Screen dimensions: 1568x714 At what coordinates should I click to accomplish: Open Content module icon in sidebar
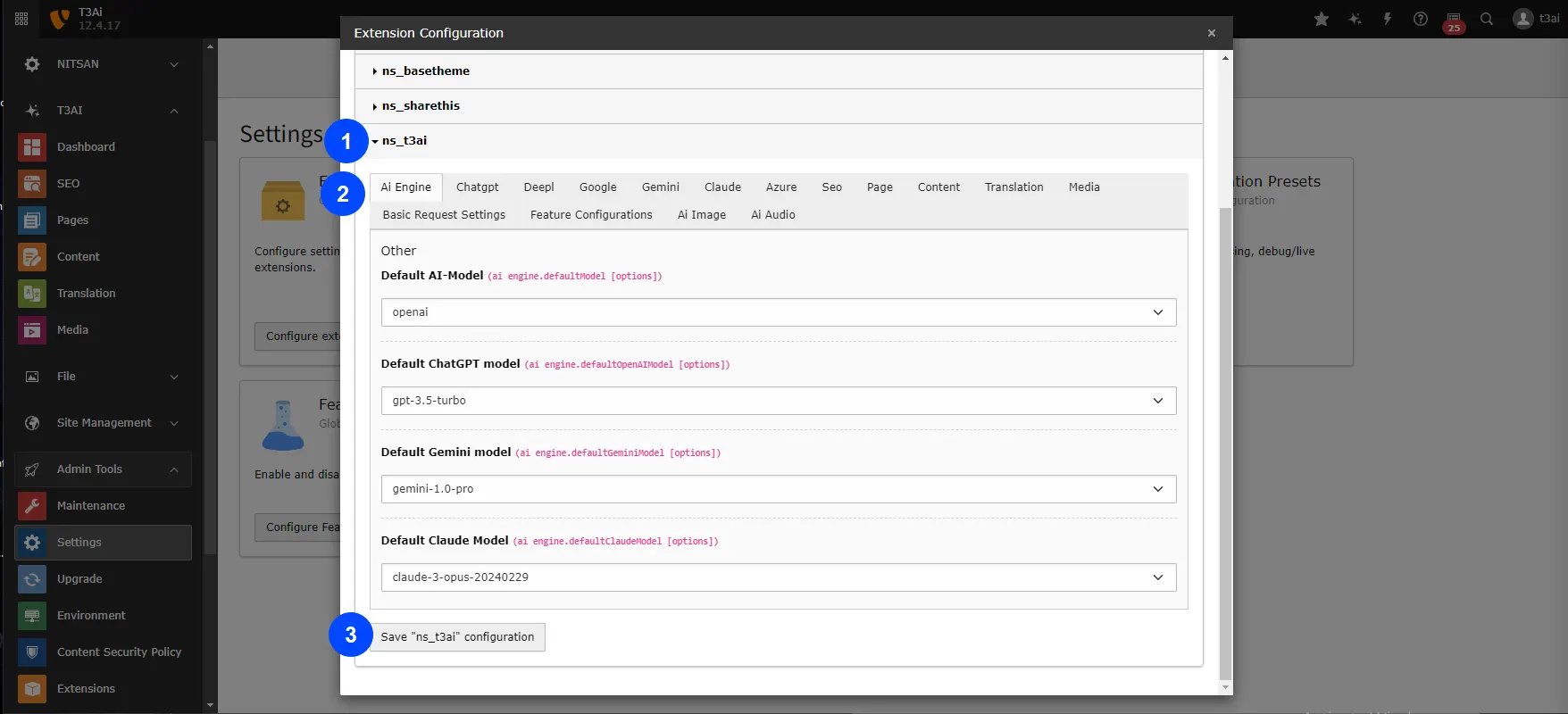click(x=32, y=257)
